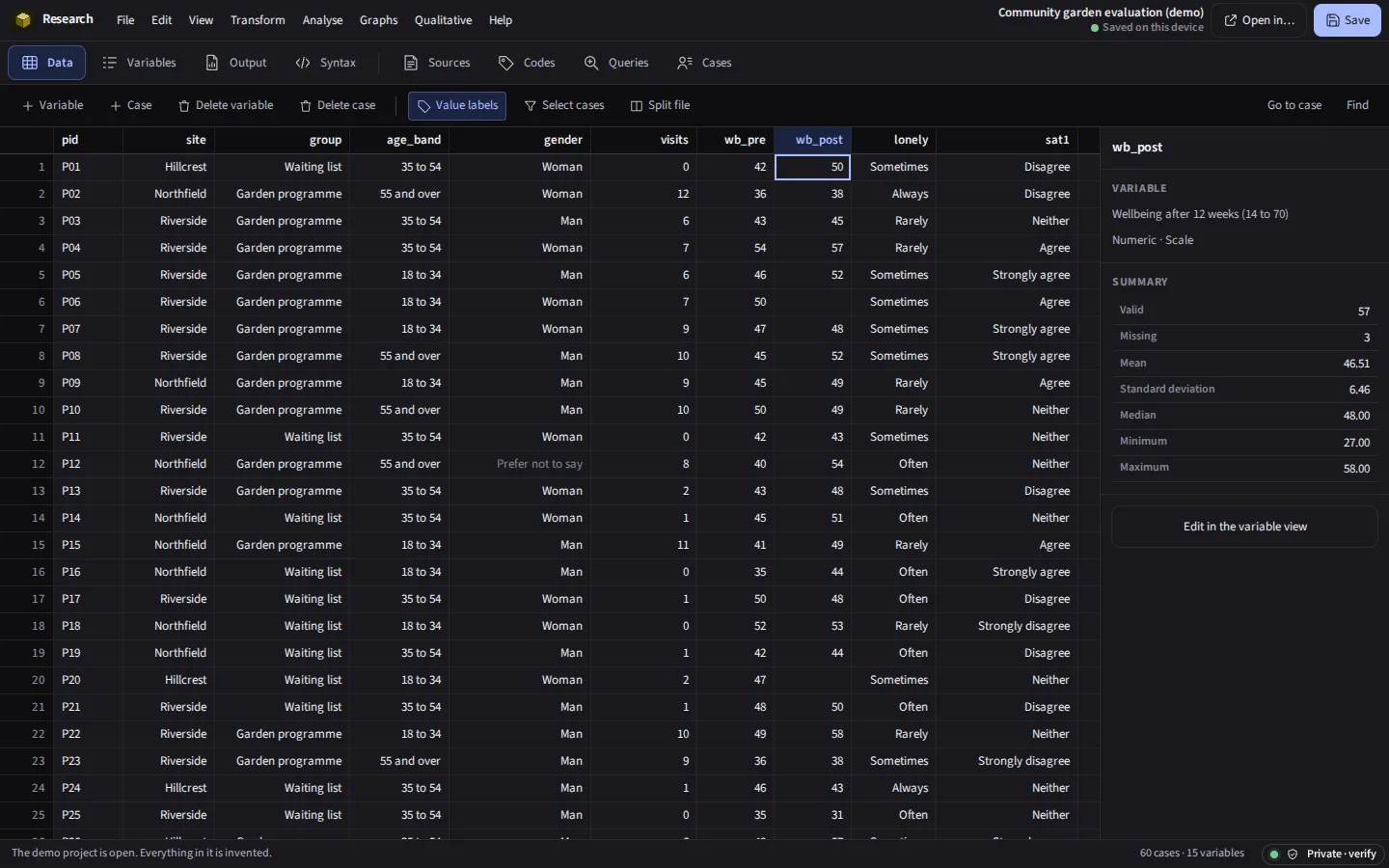Open the Codes tab
The width and height of the screenshot is (1389, 868).
click(x=527, y=63)
